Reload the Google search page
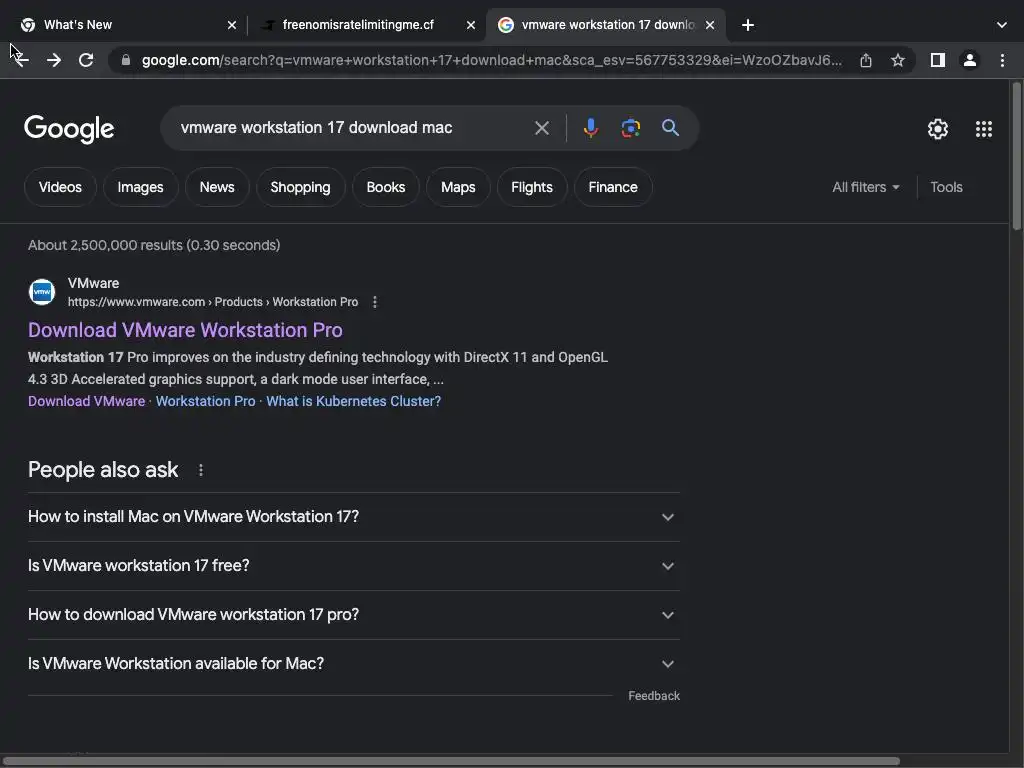Screen dimensions: 1024x768 coord(86,60)
